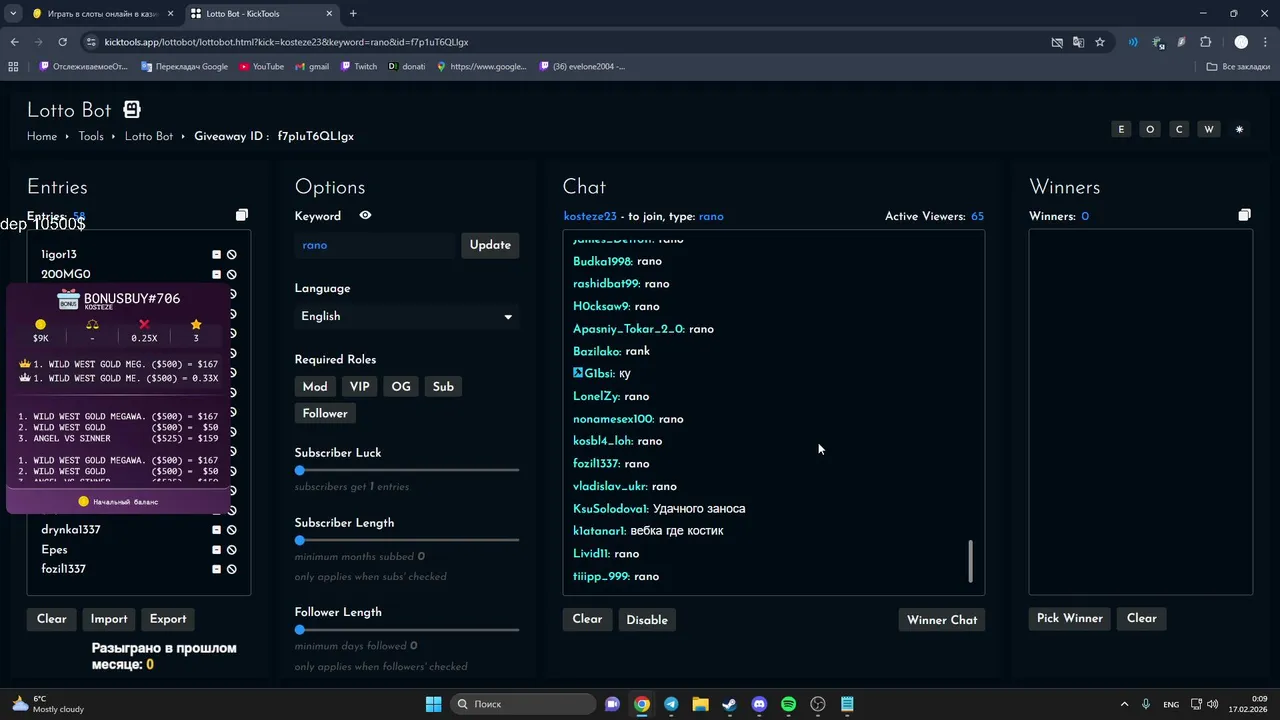1280x720 pixels.
Task: Open YouTube bookmark
Action: [x=261, y=67]
